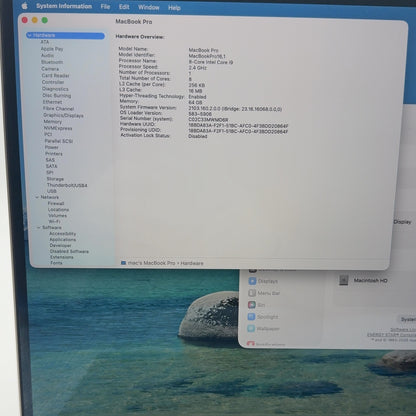Click the Software License link

click(x=403, y=330)
